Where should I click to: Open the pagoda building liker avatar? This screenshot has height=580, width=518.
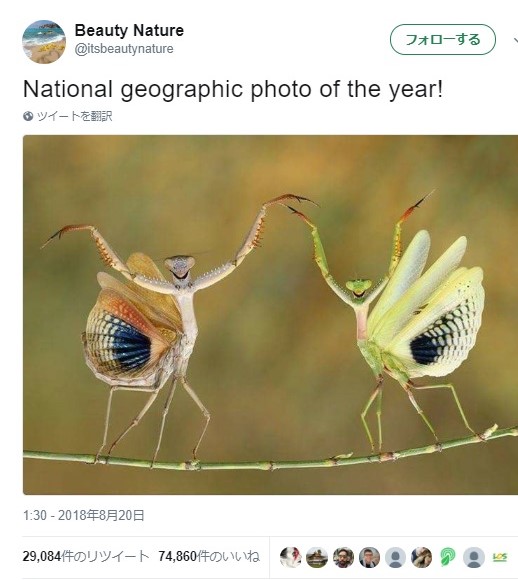tap(317, 557)
